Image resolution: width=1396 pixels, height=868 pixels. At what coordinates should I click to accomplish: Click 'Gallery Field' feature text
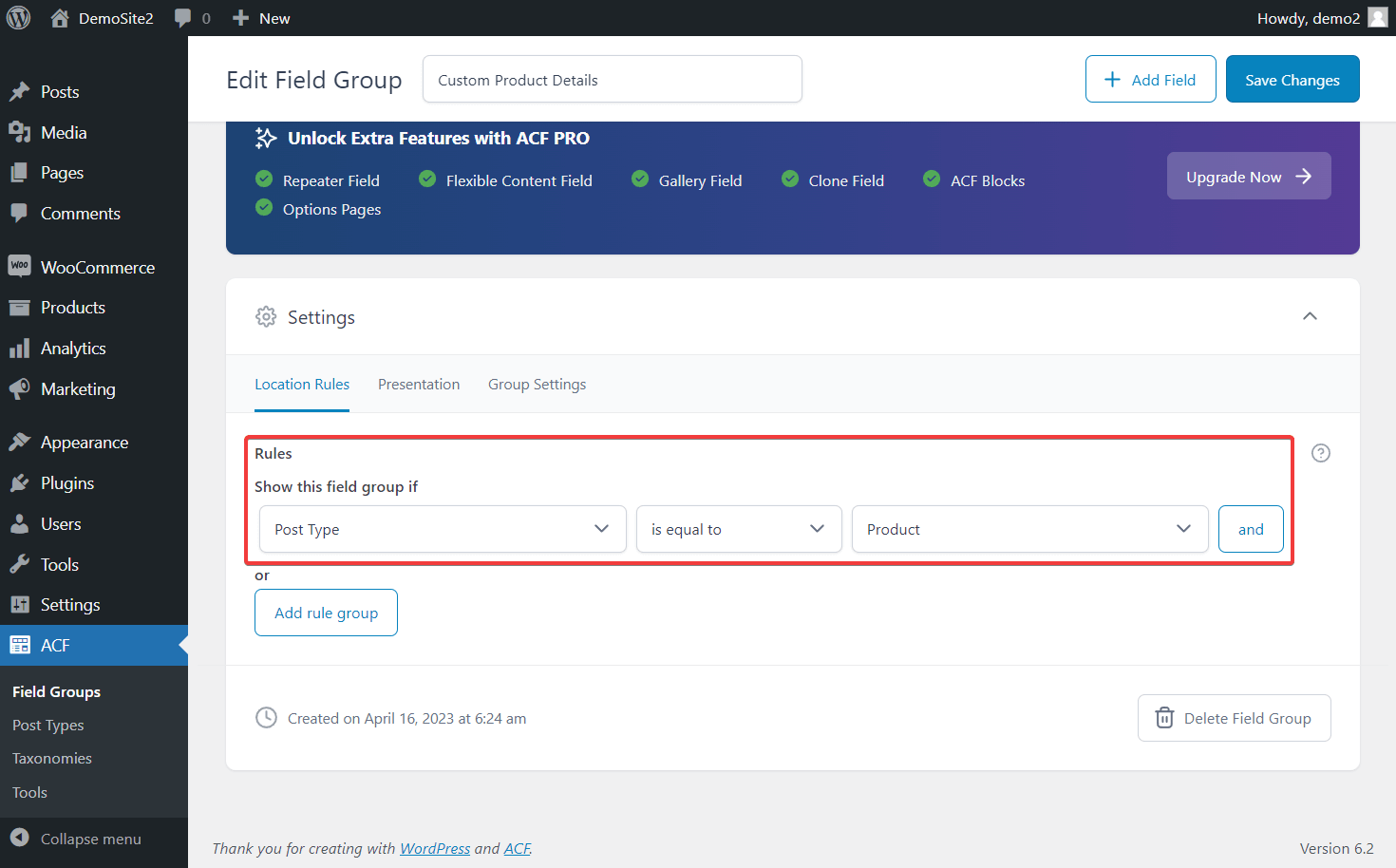coord(701,180)
